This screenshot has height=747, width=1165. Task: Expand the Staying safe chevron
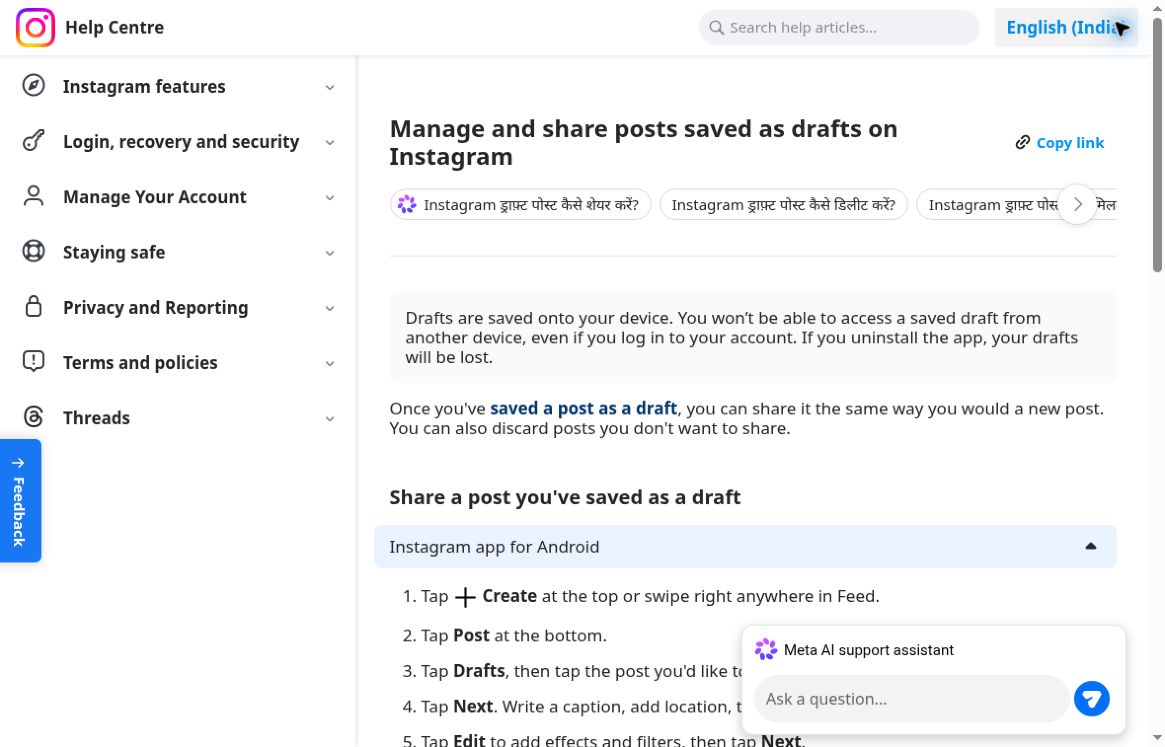click(330, 253)
